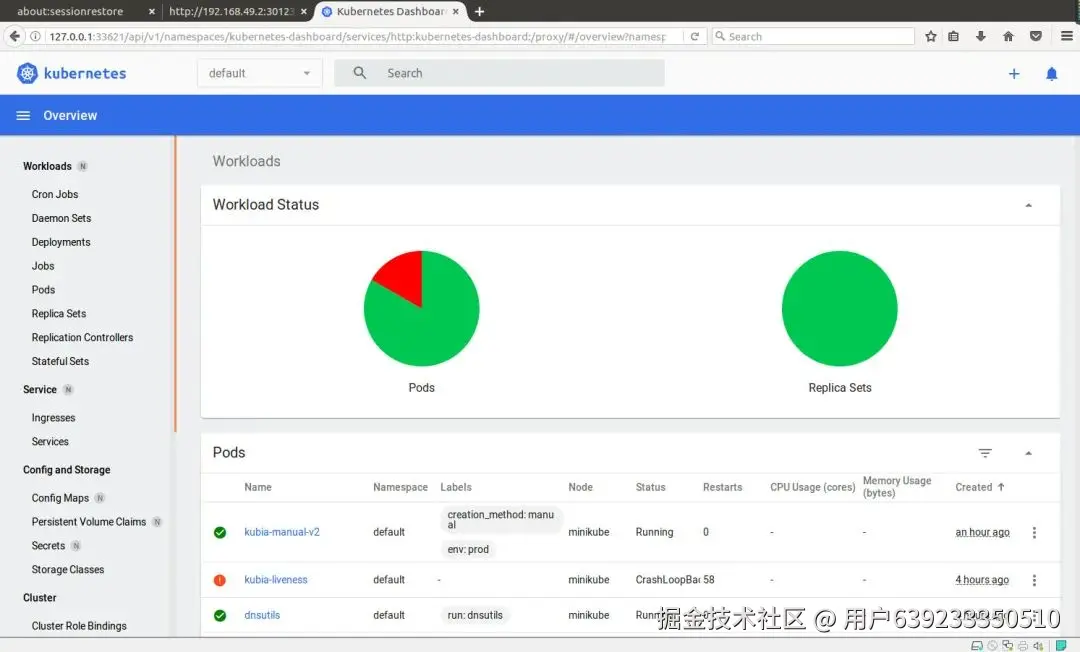Click the red error icon beside kubia-liveness
This screenshot has height=652, width=1080.
click(220, 579)
